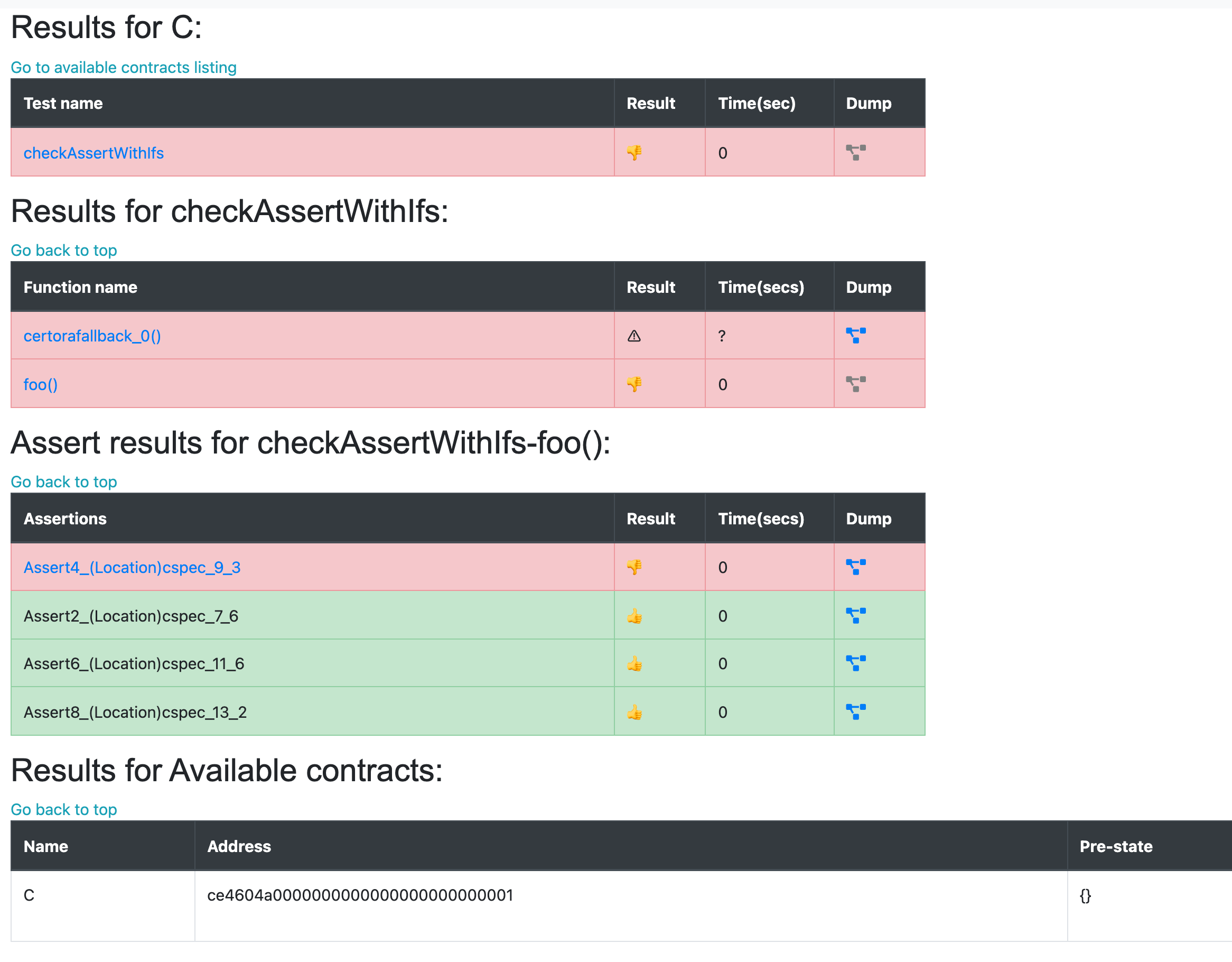Open dump icon for Assert4 row
Screen dimensions: 1232x962
(x=855, y=567)
